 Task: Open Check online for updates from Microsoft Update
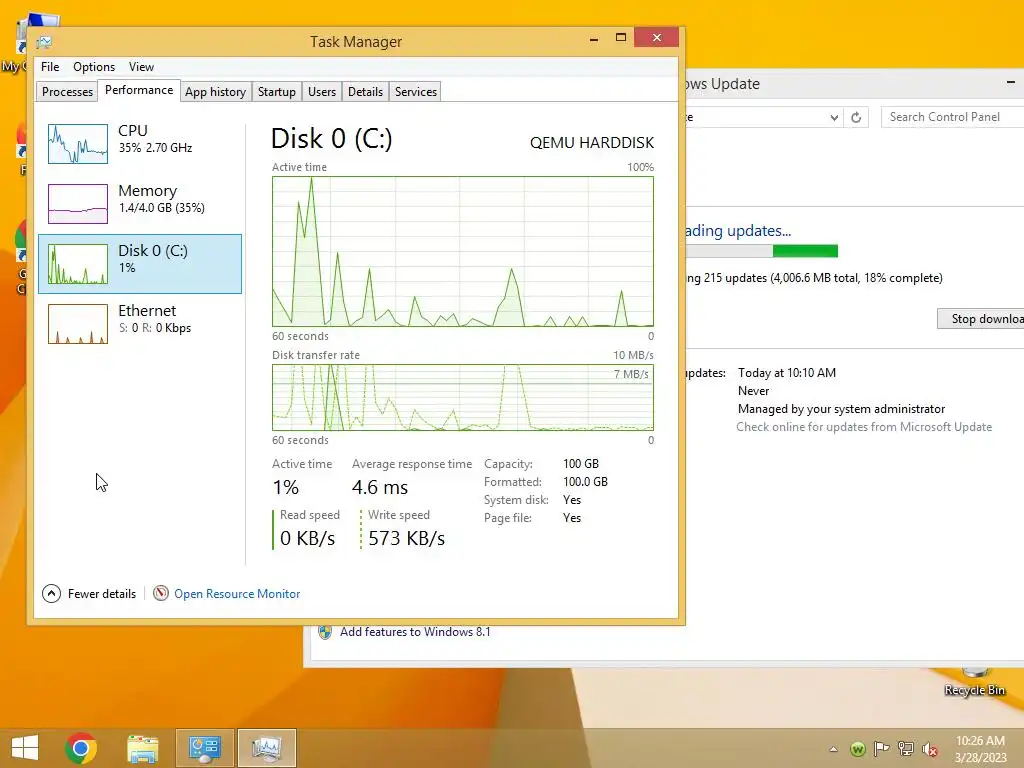pyautogui.click(x=864, y=427)
